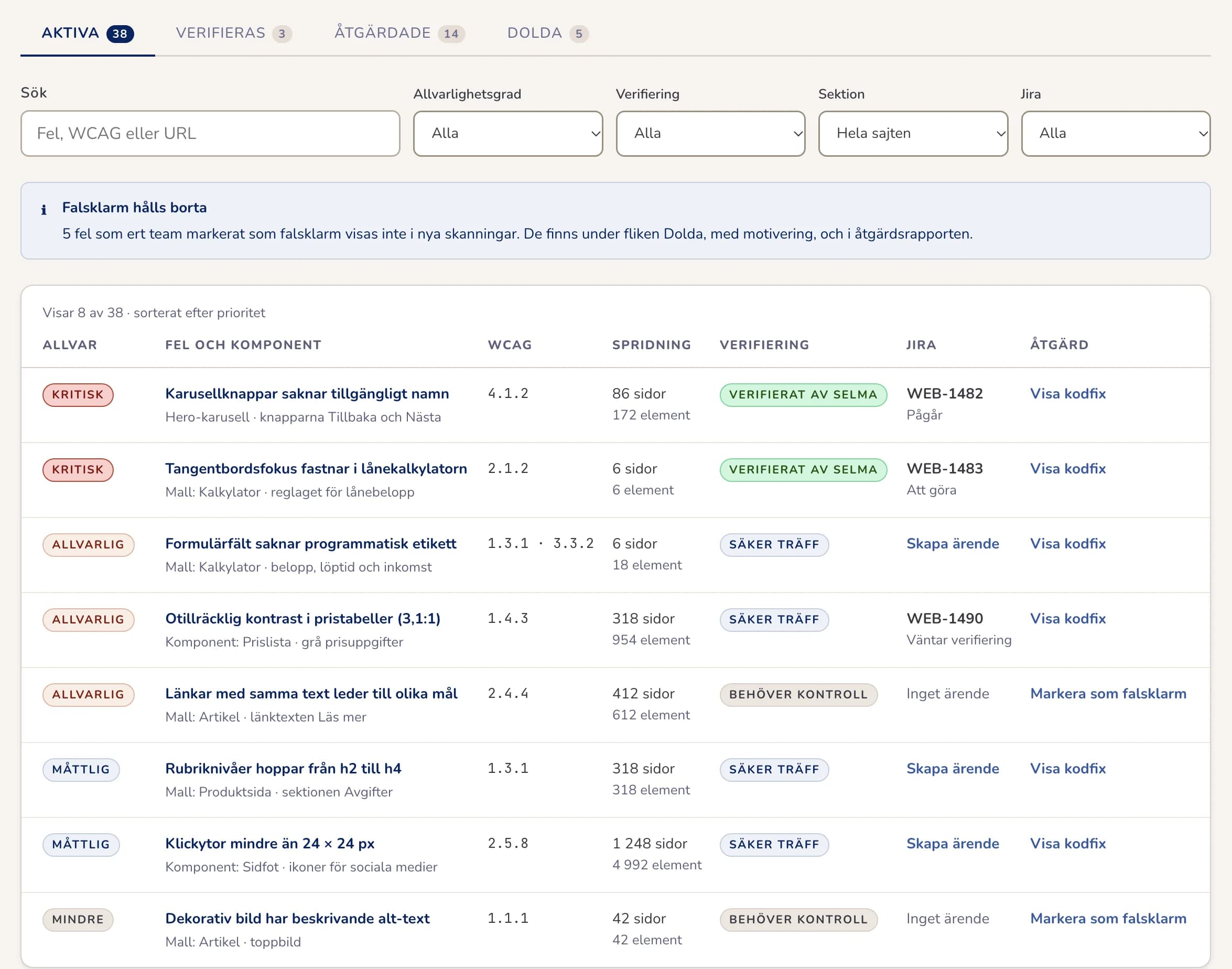Viewport: 1232px width, 969px height.
Task: Click Visa kodfix for Rubriknivåer row
Action: (x=1067, y=768)
